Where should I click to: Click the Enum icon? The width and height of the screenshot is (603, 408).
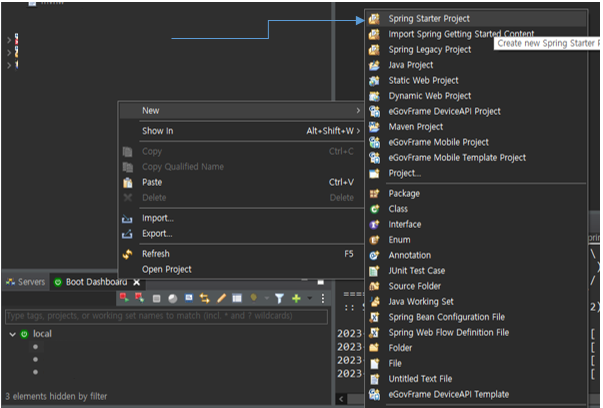point(374,240)
